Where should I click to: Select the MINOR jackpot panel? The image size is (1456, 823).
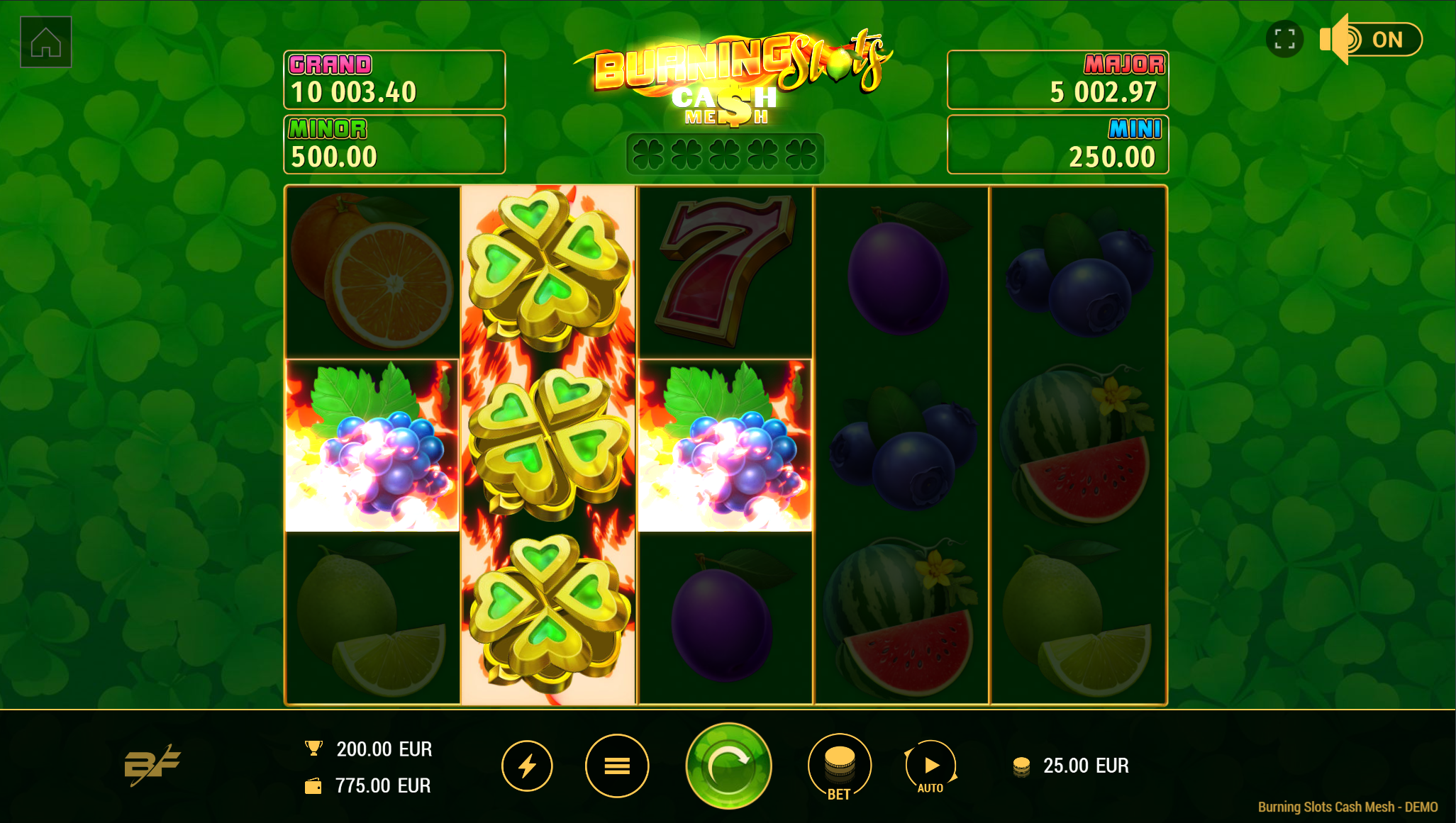coord(394,144)
